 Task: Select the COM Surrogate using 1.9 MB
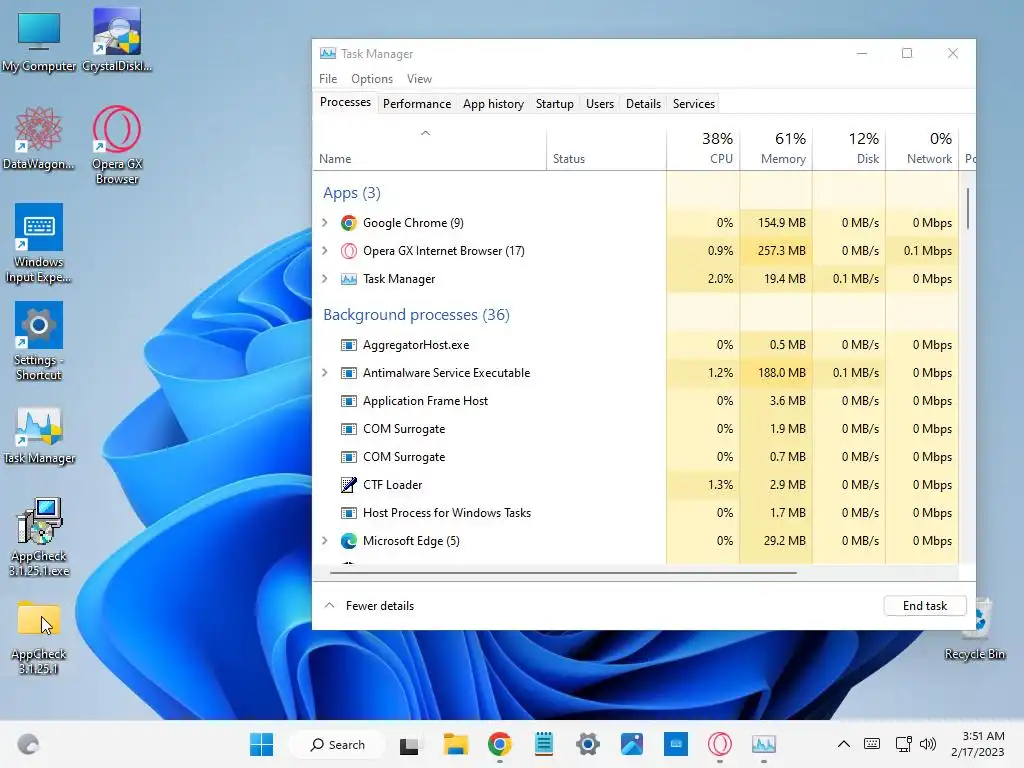[635, 429]
